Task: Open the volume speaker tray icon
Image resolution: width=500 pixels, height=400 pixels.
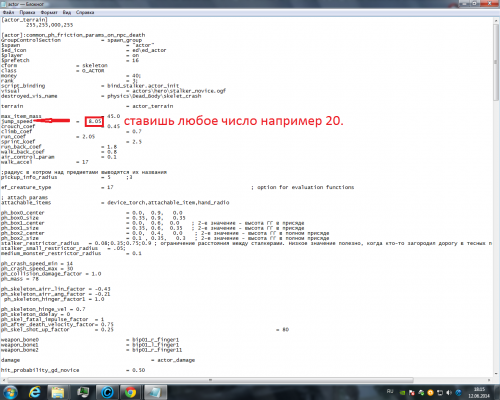Action: (449, 393)
